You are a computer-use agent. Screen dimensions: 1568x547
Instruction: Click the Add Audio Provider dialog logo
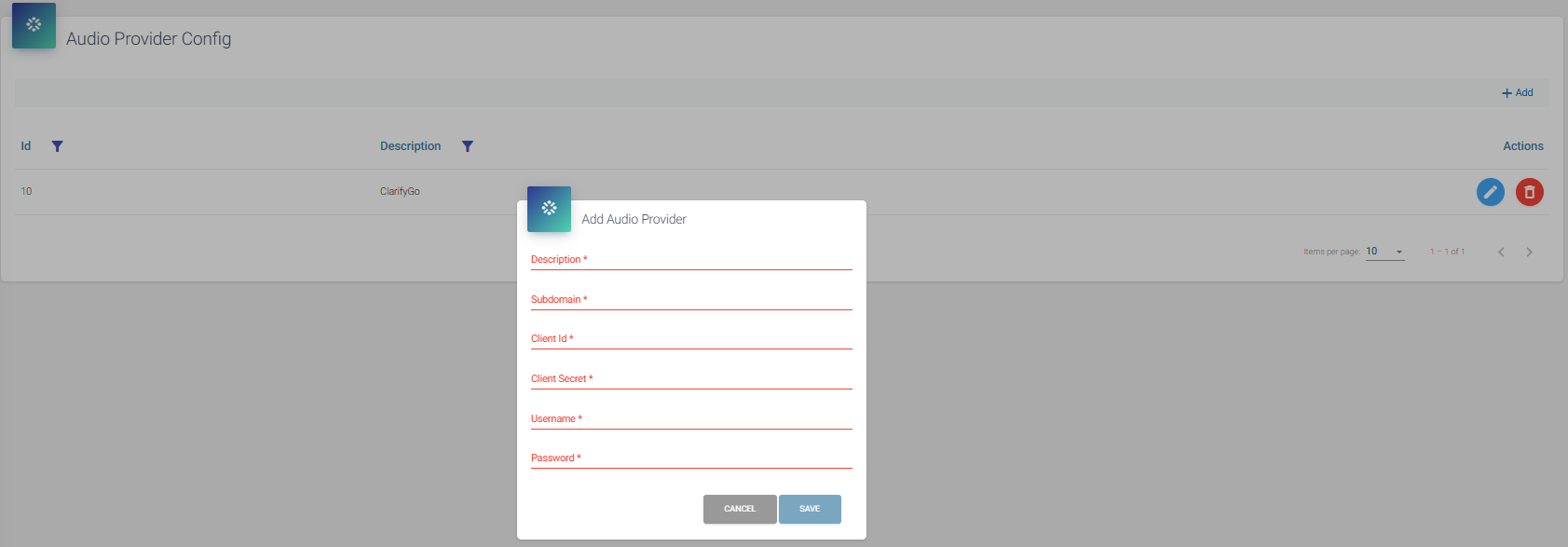click(x=549, y=209)
